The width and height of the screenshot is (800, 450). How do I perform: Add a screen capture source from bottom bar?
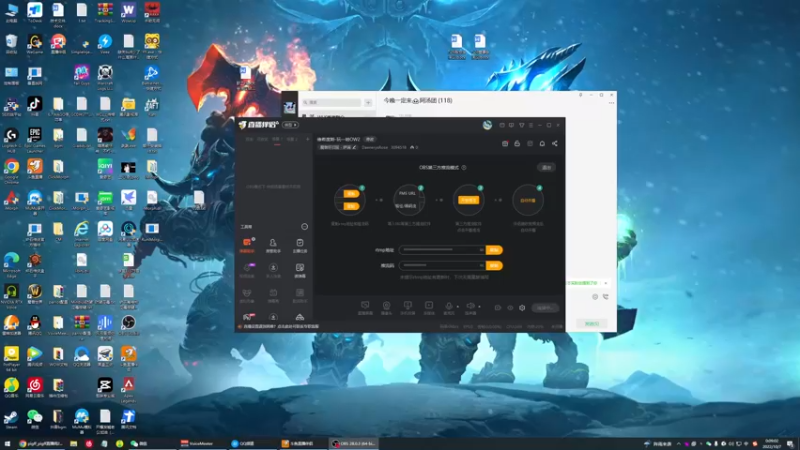(x=365, y=307)
